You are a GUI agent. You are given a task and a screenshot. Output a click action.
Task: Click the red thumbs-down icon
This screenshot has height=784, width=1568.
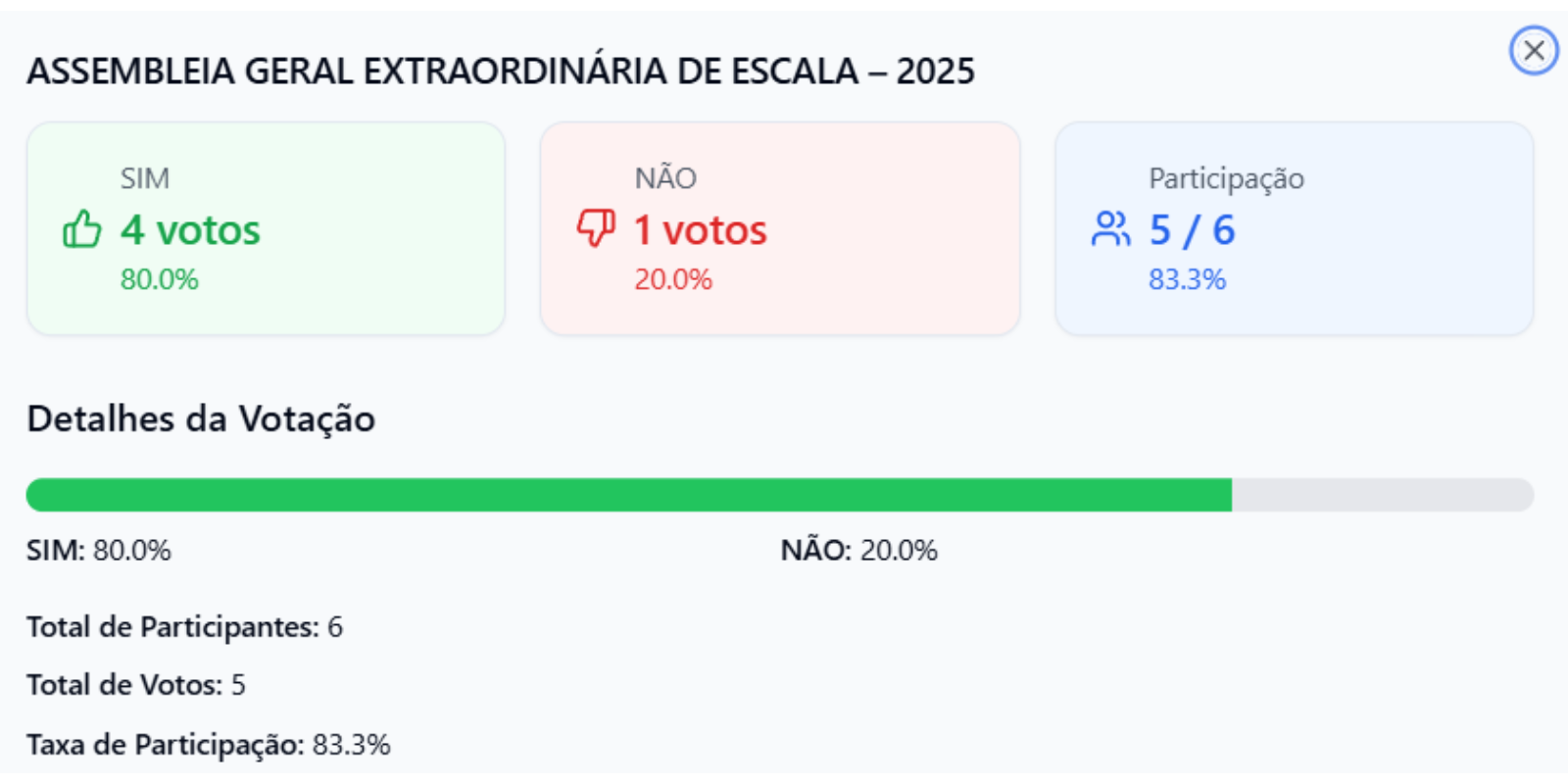[x=596, y=228]
